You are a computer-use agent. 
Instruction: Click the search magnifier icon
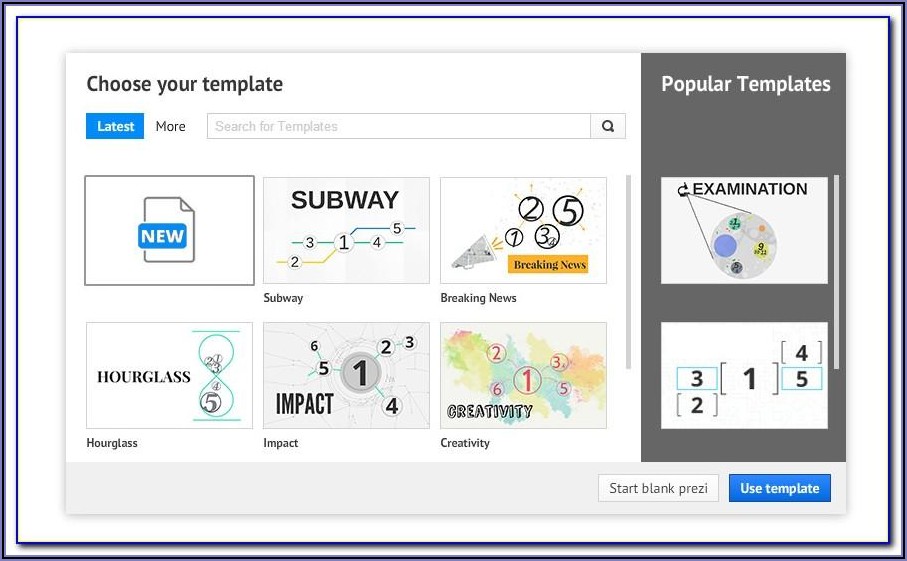(x=608, y=126)
